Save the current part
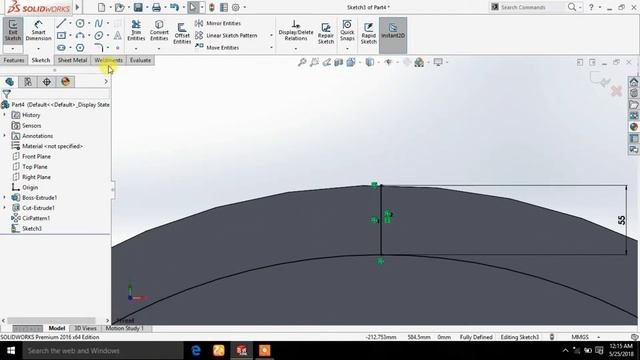Image resolution: width=640 pixels, height=360 pixels. tap(138, 7)
